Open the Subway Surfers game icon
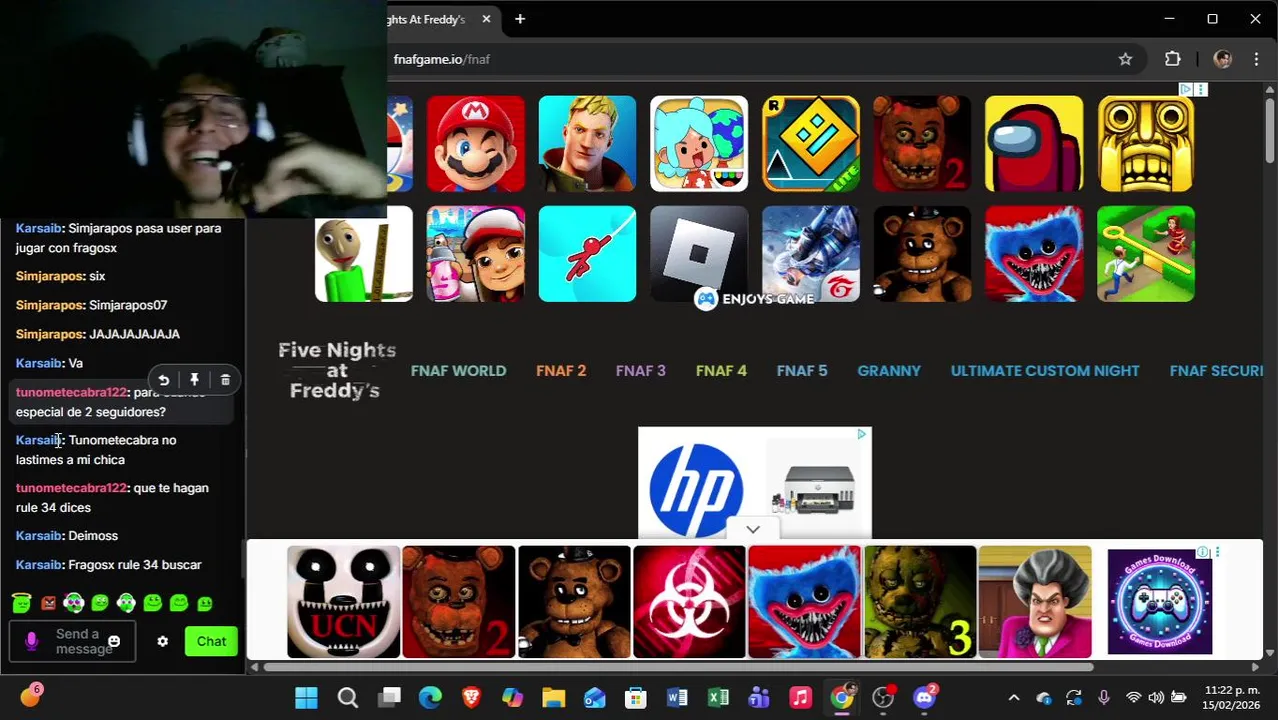This screenshot has height=720, width=1278. pos(475,254)
